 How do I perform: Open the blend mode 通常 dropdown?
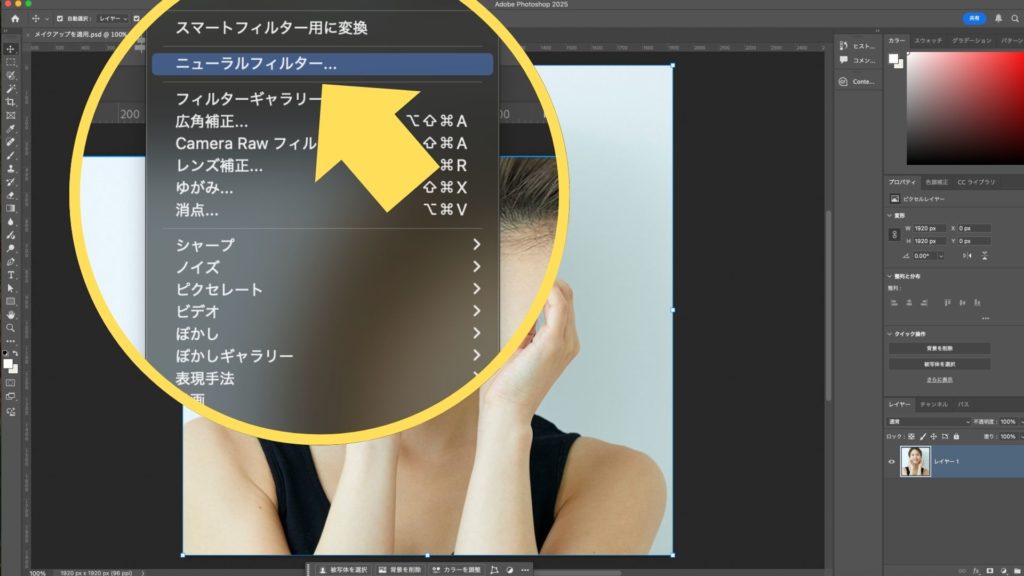tap(929, 422)
